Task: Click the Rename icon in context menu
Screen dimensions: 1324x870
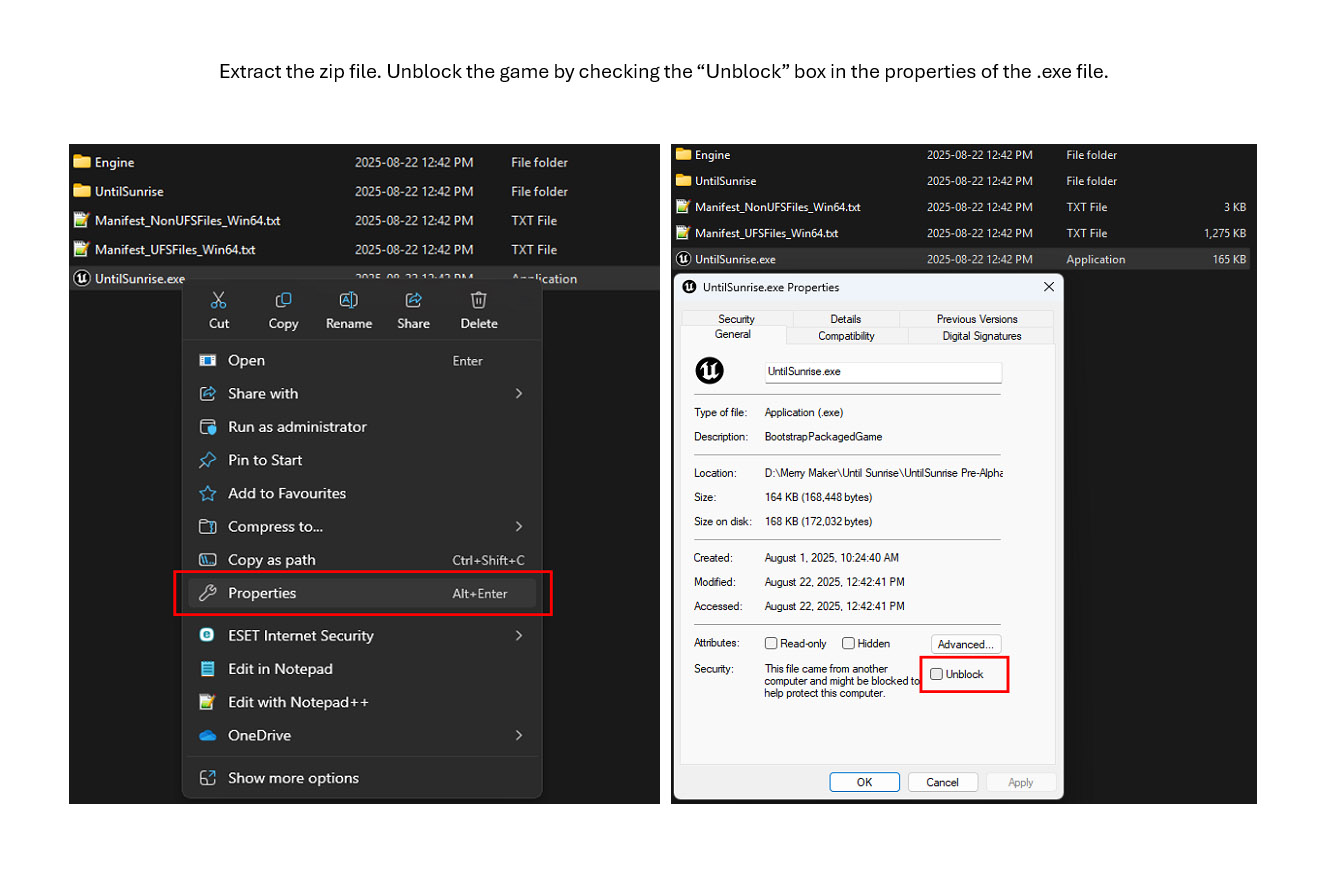Action: coord(349,300)
